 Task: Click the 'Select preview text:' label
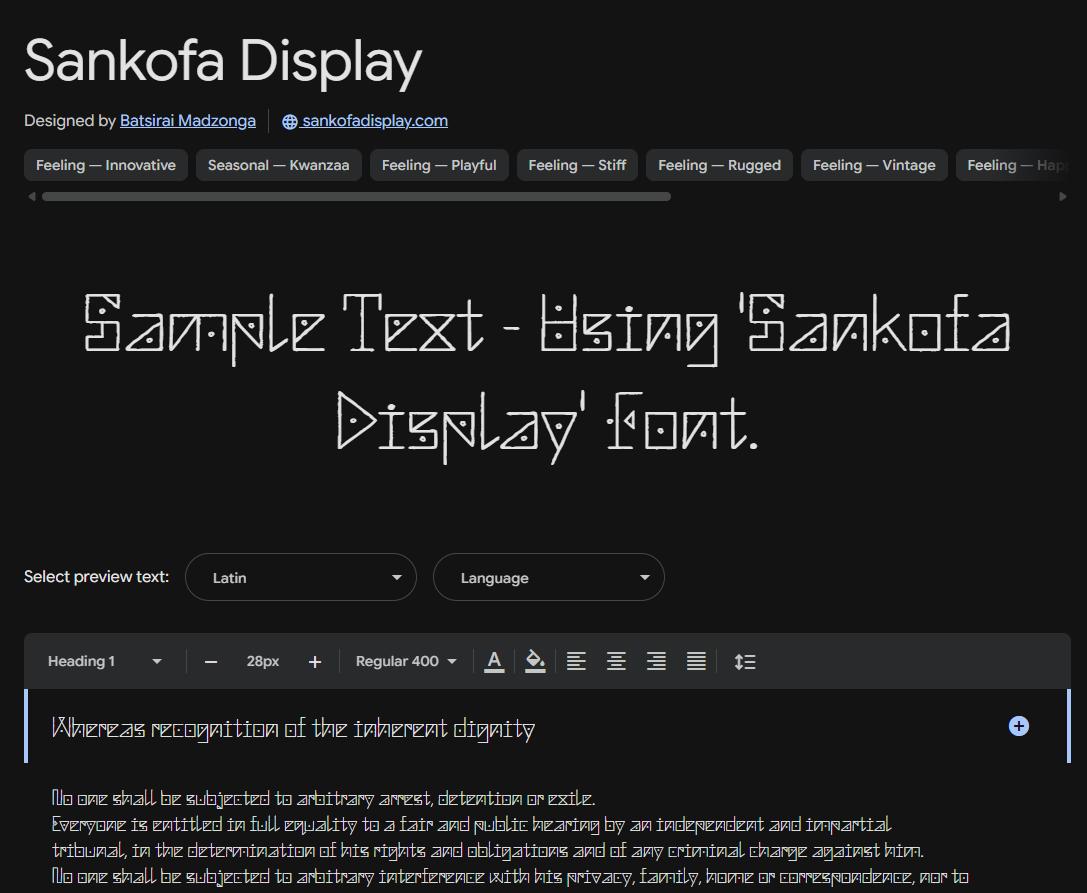(x=96, y=576)
